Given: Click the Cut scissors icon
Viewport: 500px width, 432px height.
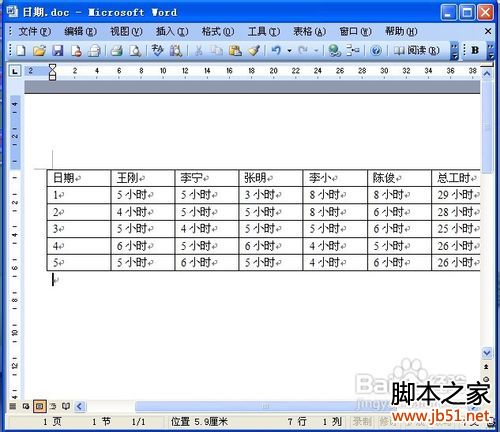Looking at the screenshot, I should tap(199, 51).
